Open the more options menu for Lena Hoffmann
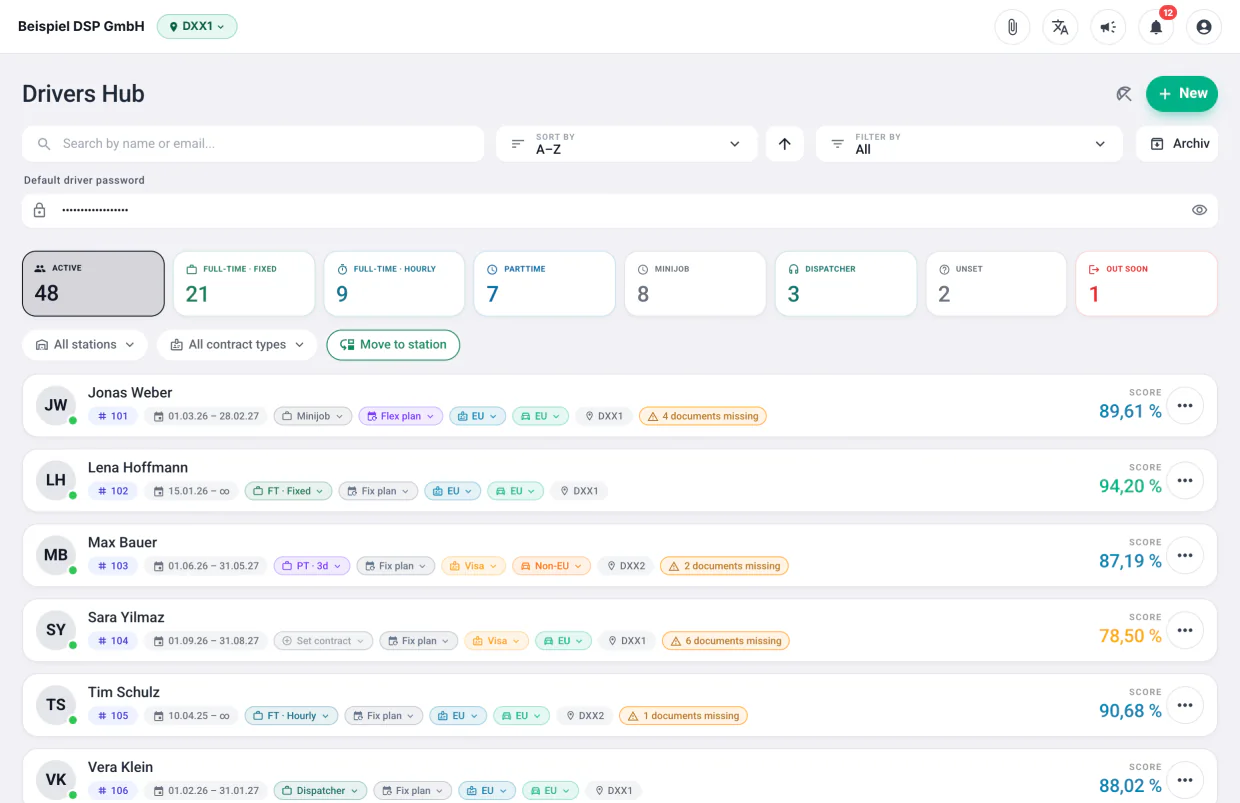The image size is (1240, 803). click(x=1185, y=481)
